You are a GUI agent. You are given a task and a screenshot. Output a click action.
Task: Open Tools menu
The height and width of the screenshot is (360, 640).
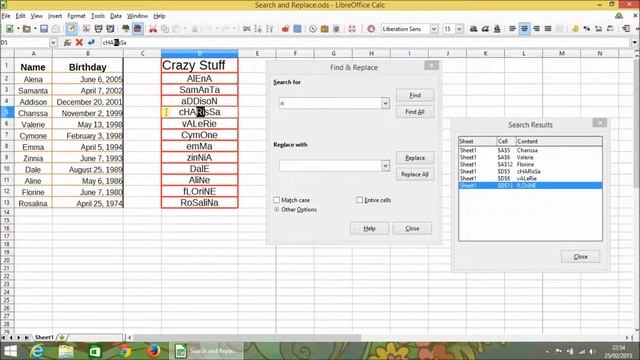point(98,16)
